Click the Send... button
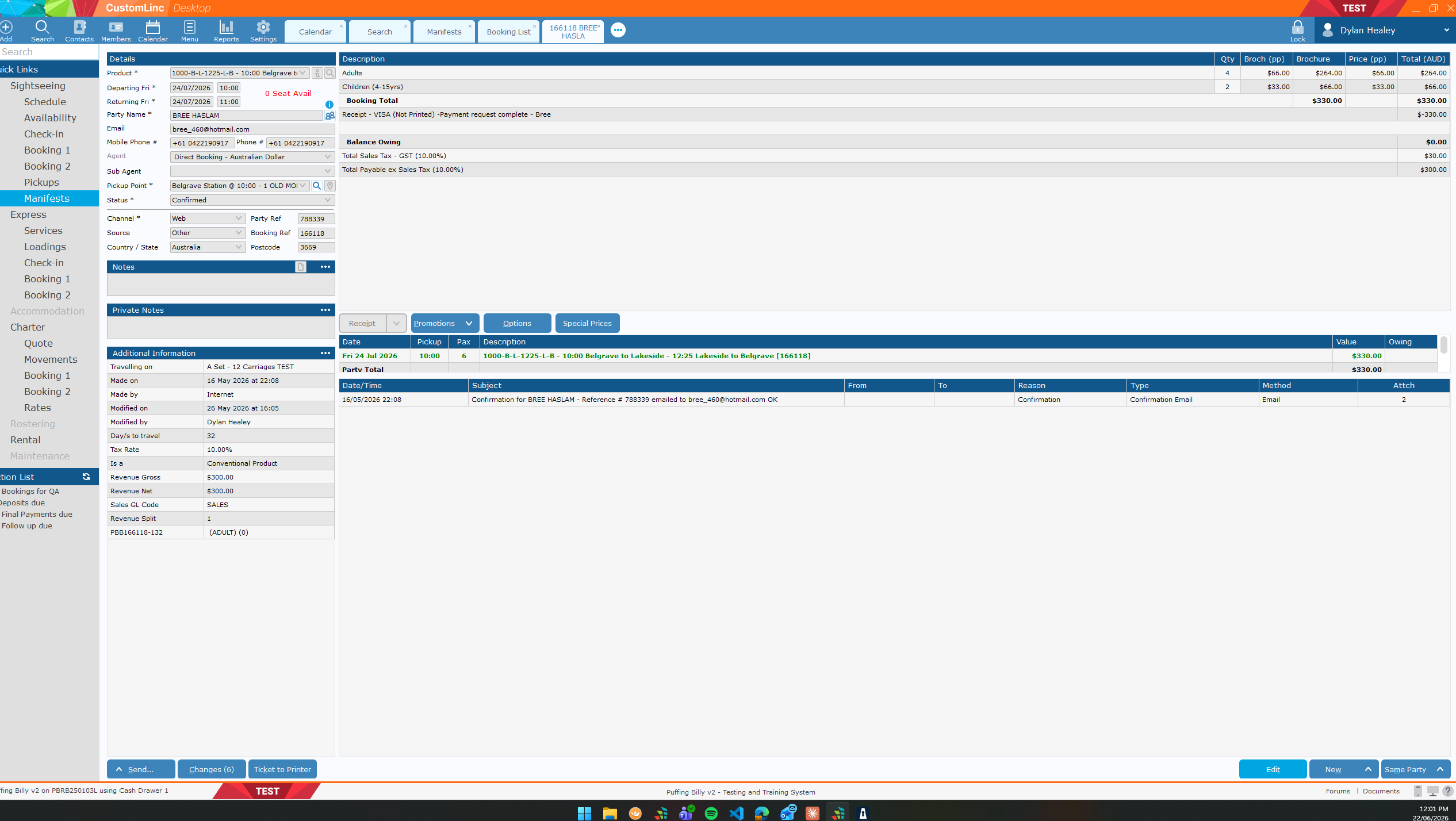This screenshot has height=821, width=1456. coord(141,769)
